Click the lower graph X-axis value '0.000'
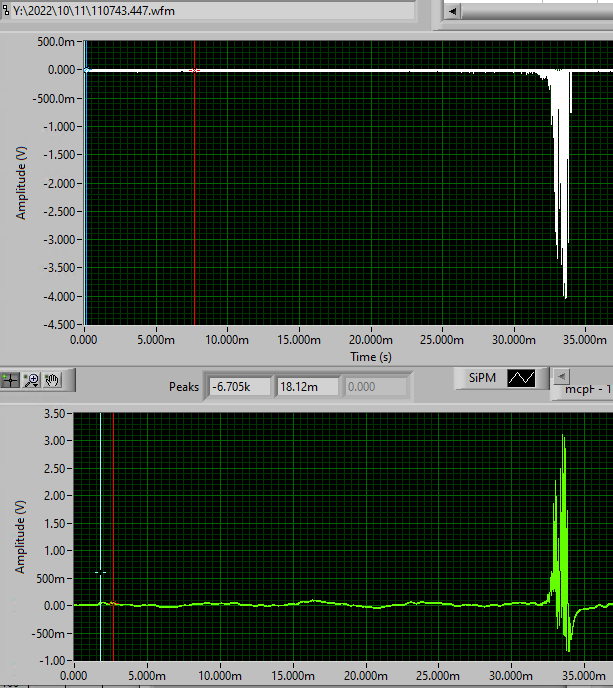 pyautogui.click(x=73, y=676)
